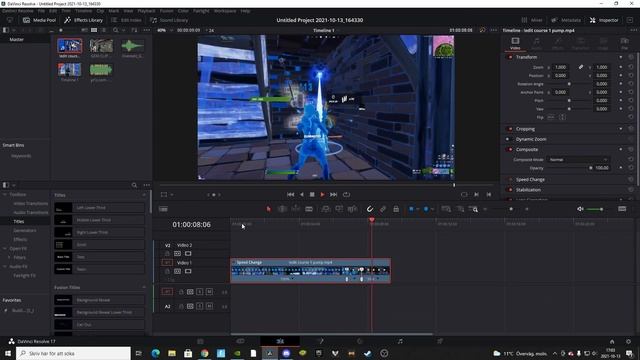This screenshot has height=360, width=640.
Task: Open the Effects Library panel
Action: (x=84, y=20)
